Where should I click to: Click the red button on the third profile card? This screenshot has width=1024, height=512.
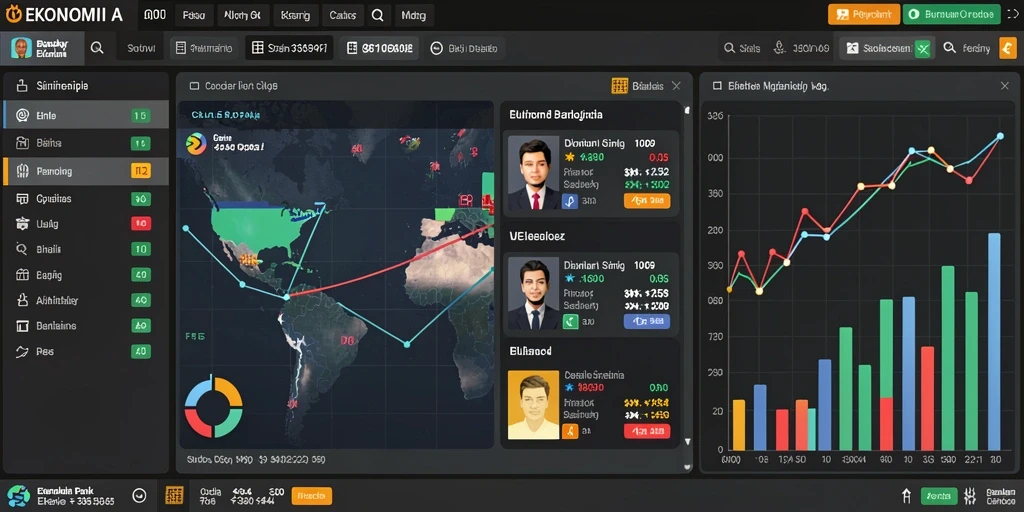[647, 431]
